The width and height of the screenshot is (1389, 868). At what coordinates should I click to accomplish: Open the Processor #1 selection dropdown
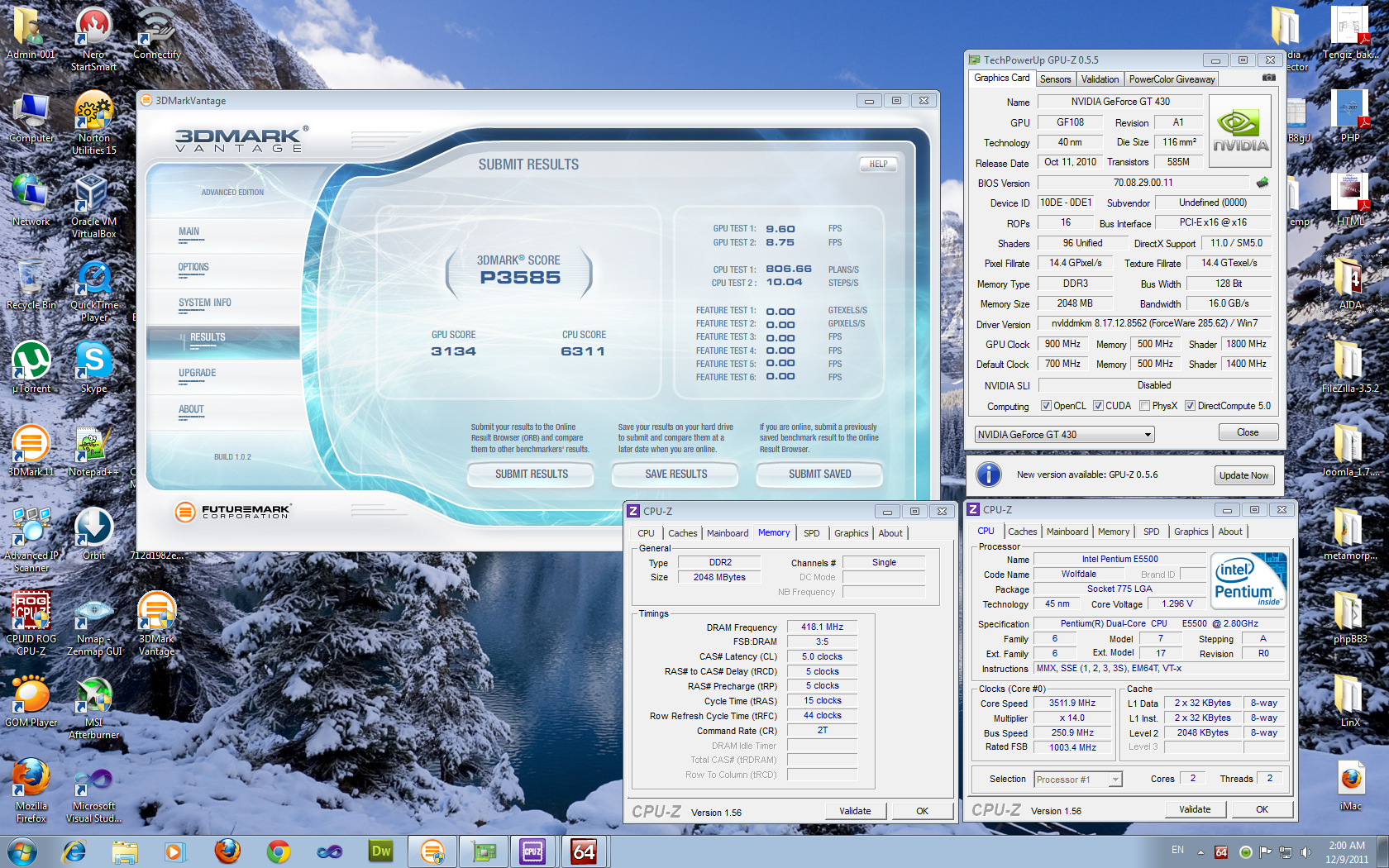[1078, 779]
